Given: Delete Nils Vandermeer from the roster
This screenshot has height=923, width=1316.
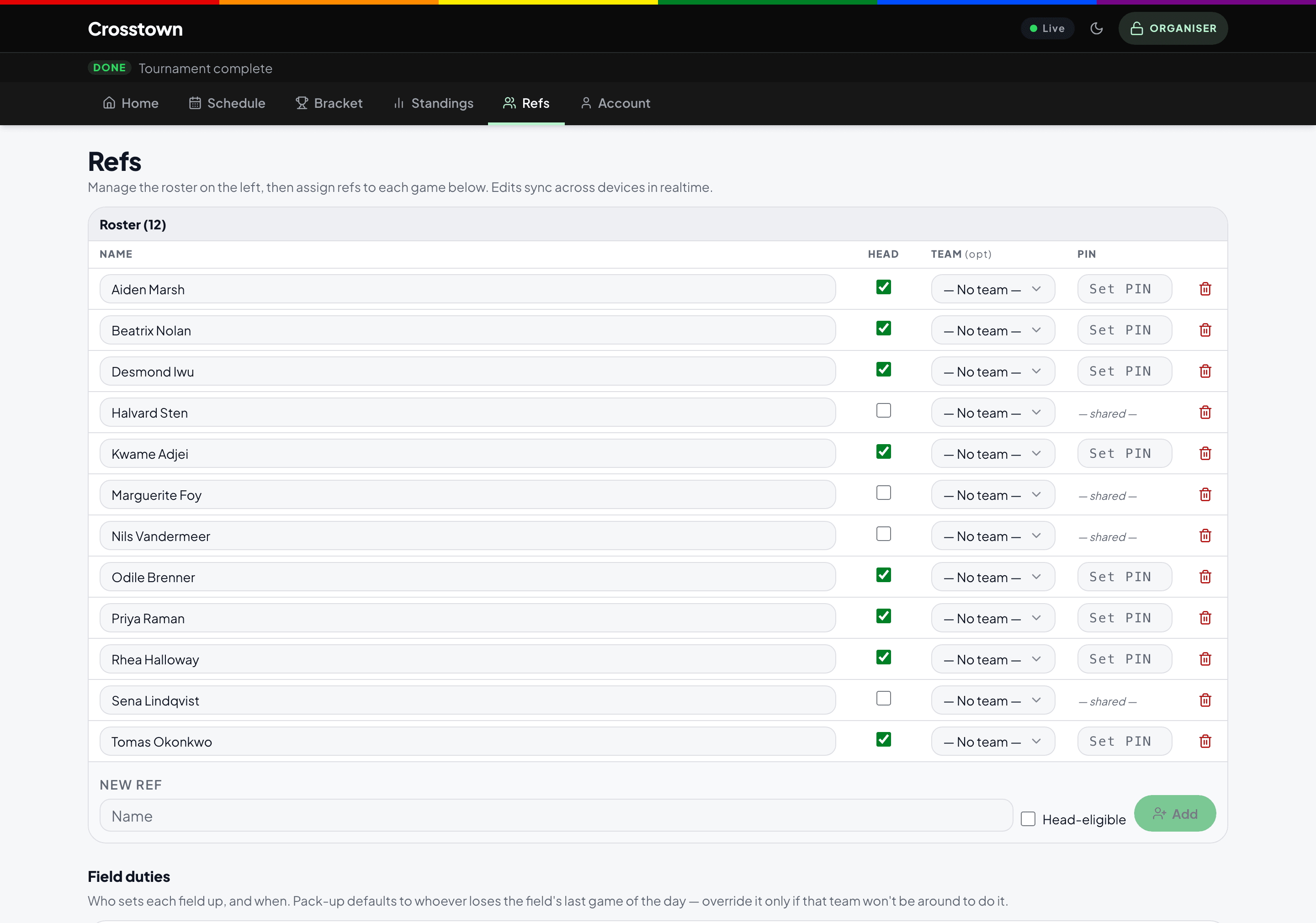Looking at the screenshot, I should [1205, 536].
